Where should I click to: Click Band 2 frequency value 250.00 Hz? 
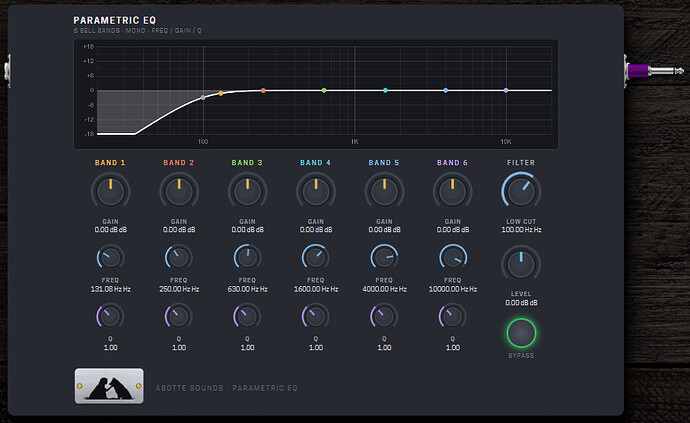tap(179, 289)
